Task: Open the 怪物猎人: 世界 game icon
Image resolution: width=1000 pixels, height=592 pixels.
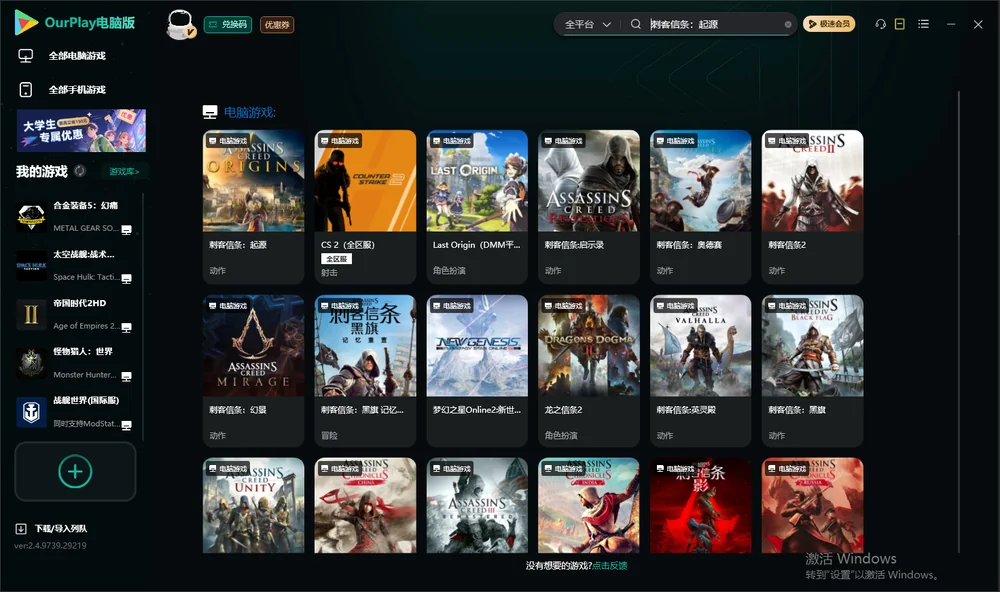Action: point(31,364)
